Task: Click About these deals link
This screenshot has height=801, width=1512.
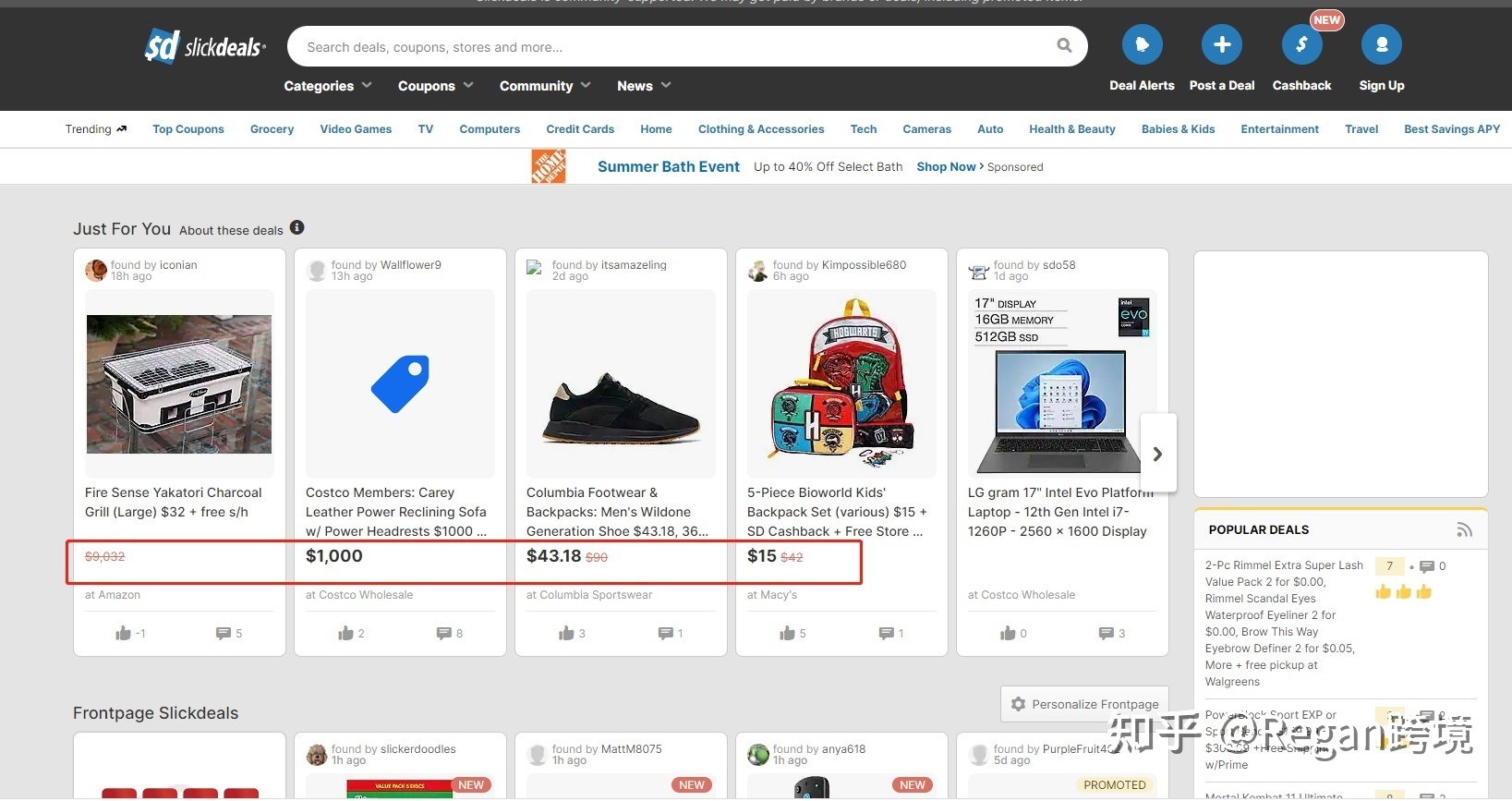Action: pos(231,230)
